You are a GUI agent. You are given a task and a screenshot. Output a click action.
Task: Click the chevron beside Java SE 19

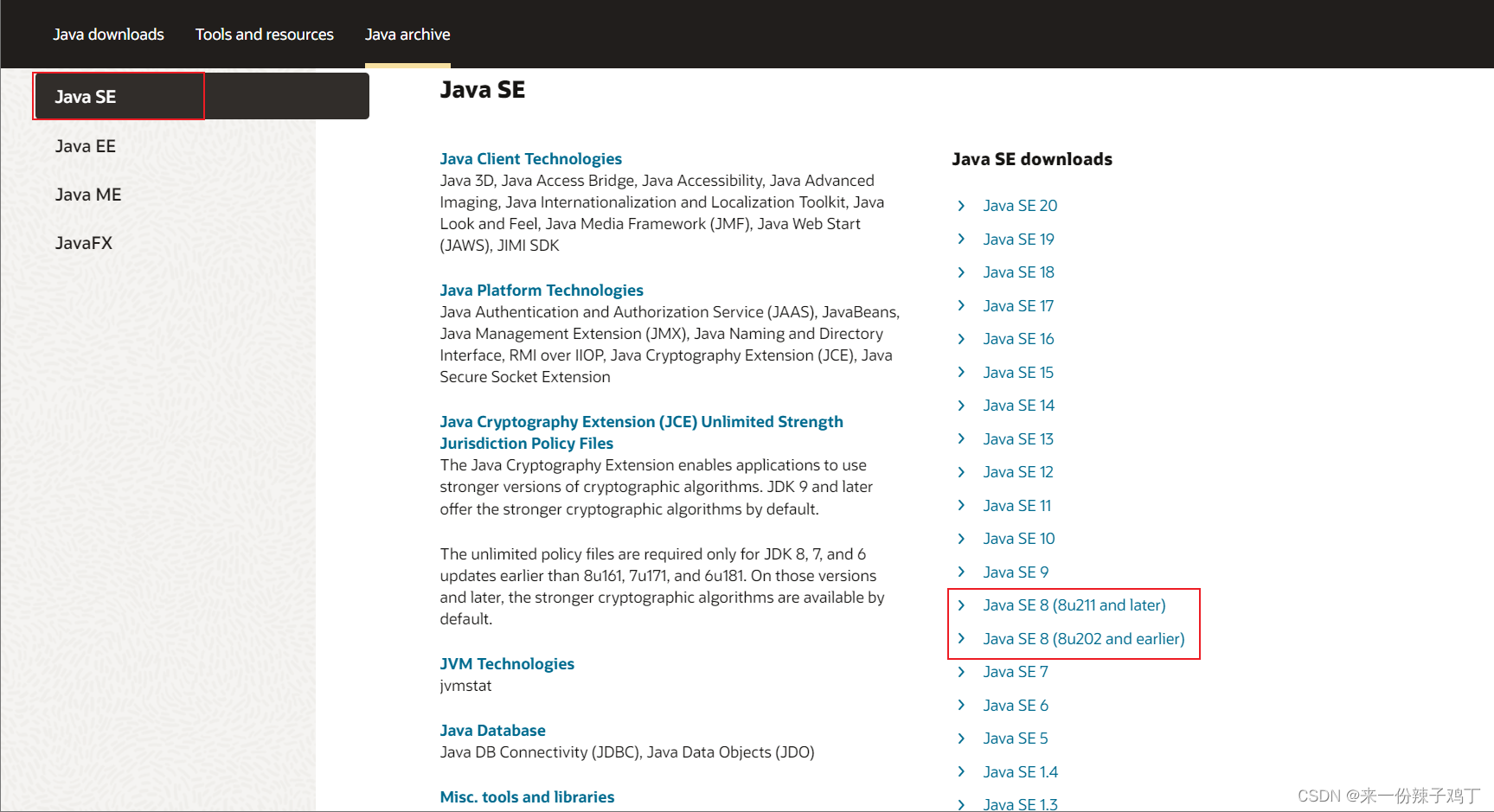pos(961,240)
